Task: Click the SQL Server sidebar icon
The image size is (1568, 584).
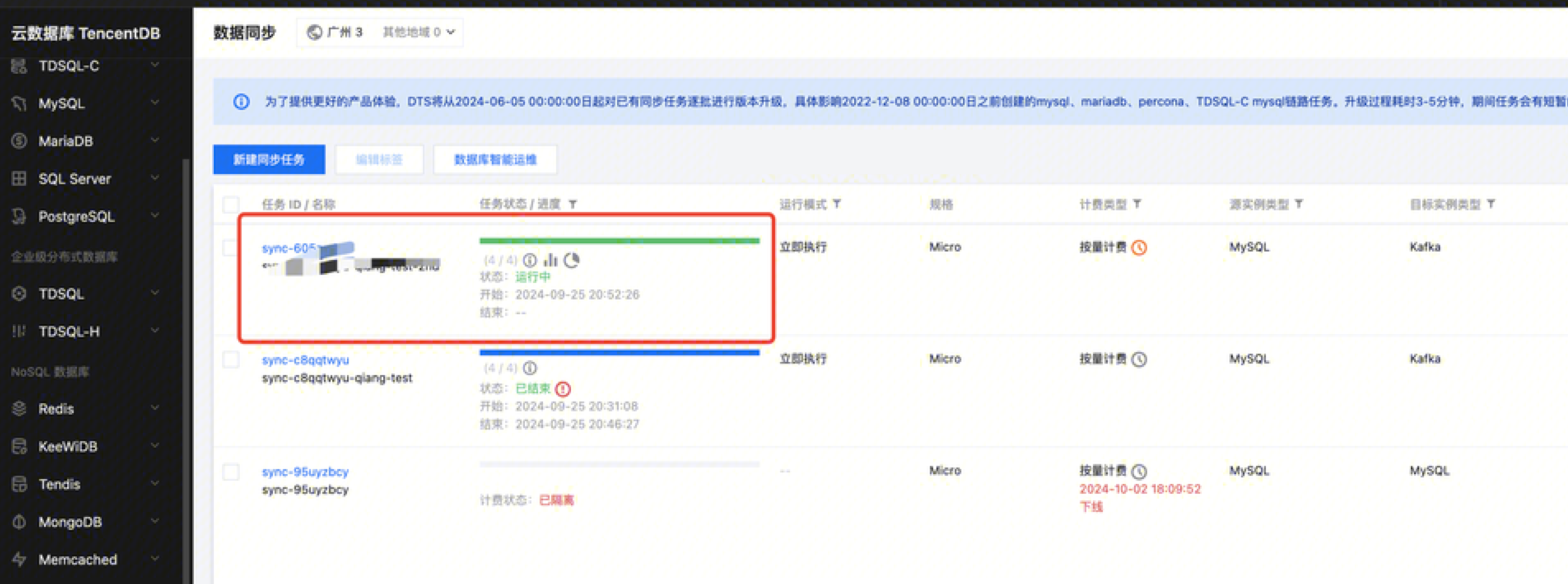Action: [x=19, y=178]
